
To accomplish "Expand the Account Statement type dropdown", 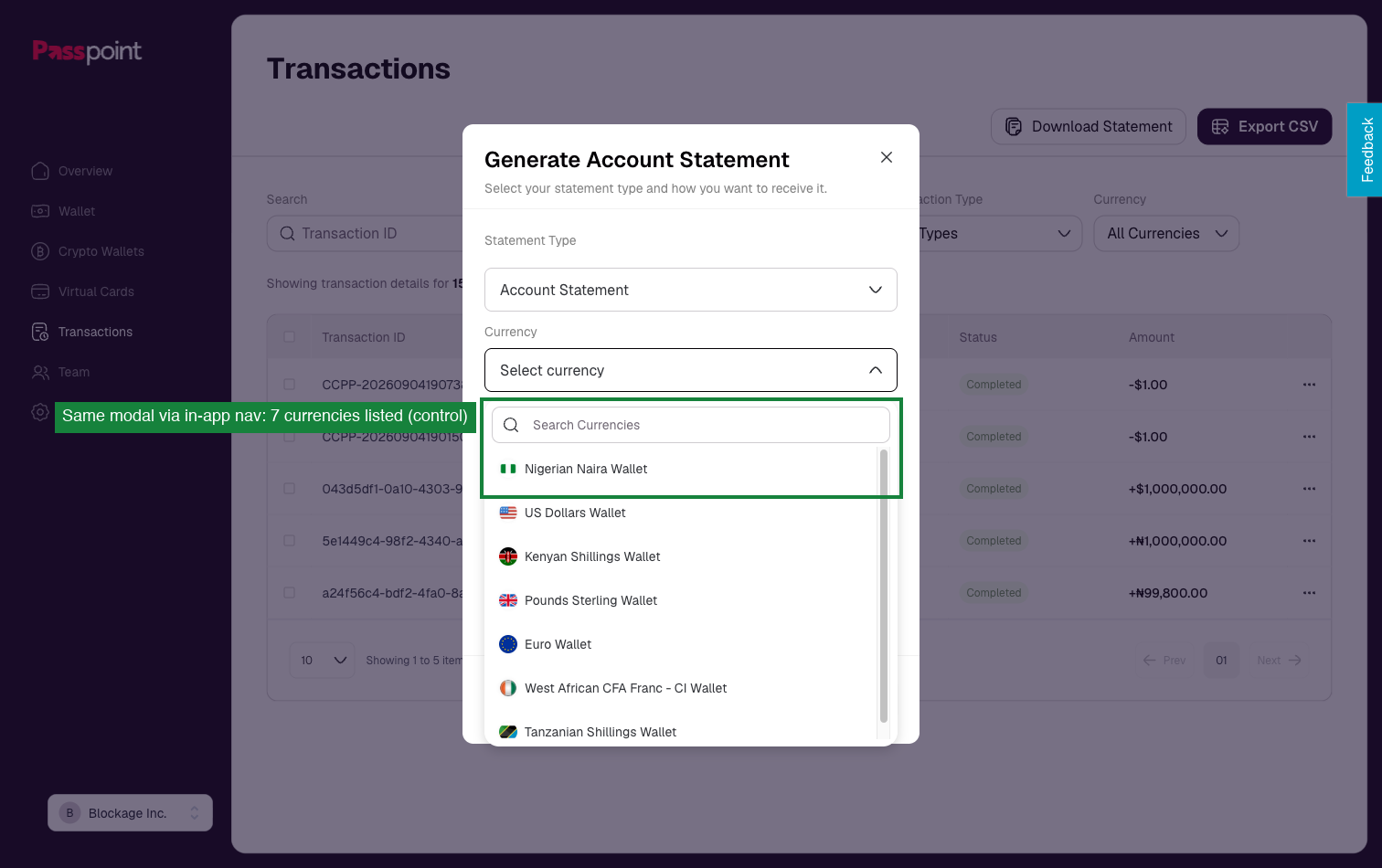I will pos(691,290).
